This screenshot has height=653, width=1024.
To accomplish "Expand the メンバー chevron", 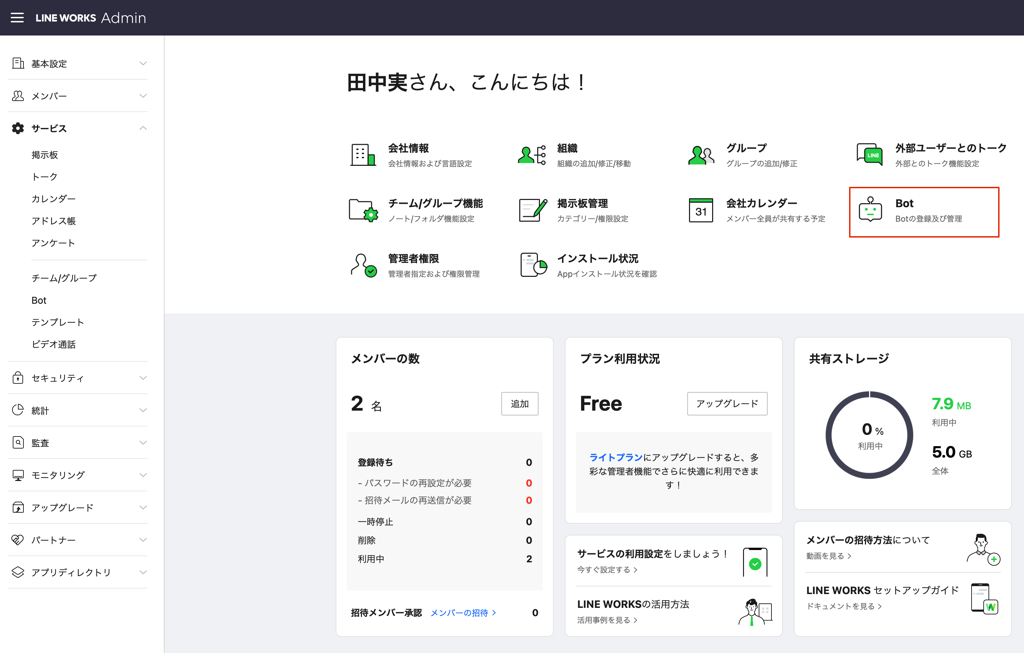I will 143,96.
